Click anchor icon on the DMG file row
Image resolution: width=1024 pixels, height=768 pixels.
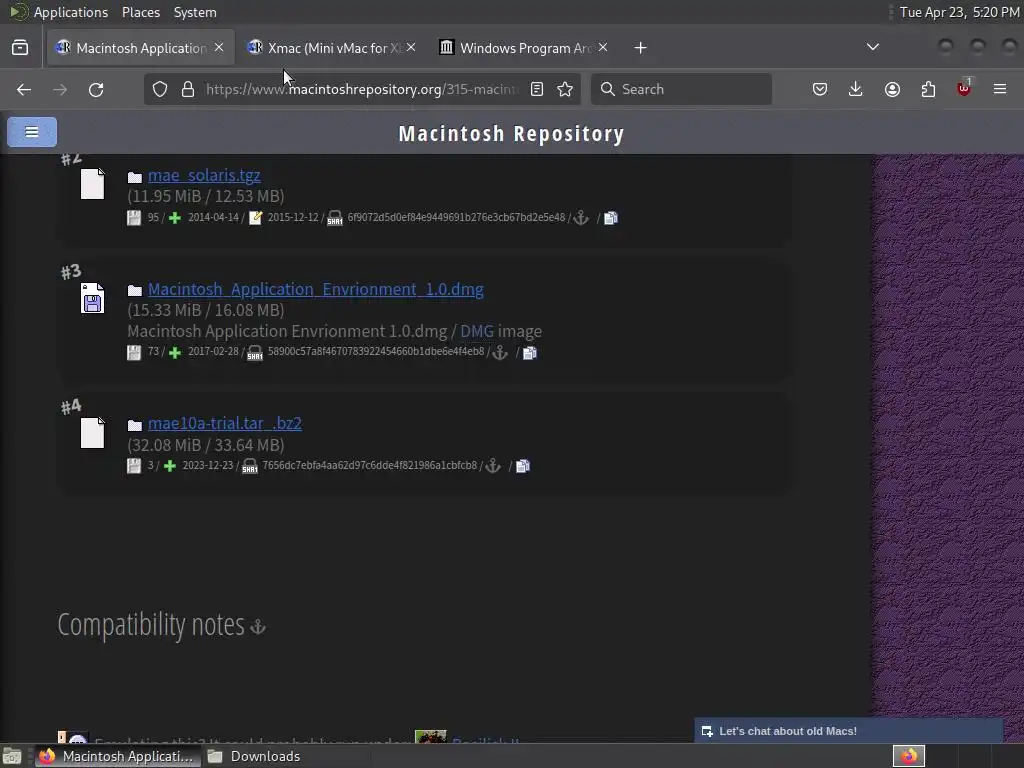pyautogui.click(x=500, y=353)
